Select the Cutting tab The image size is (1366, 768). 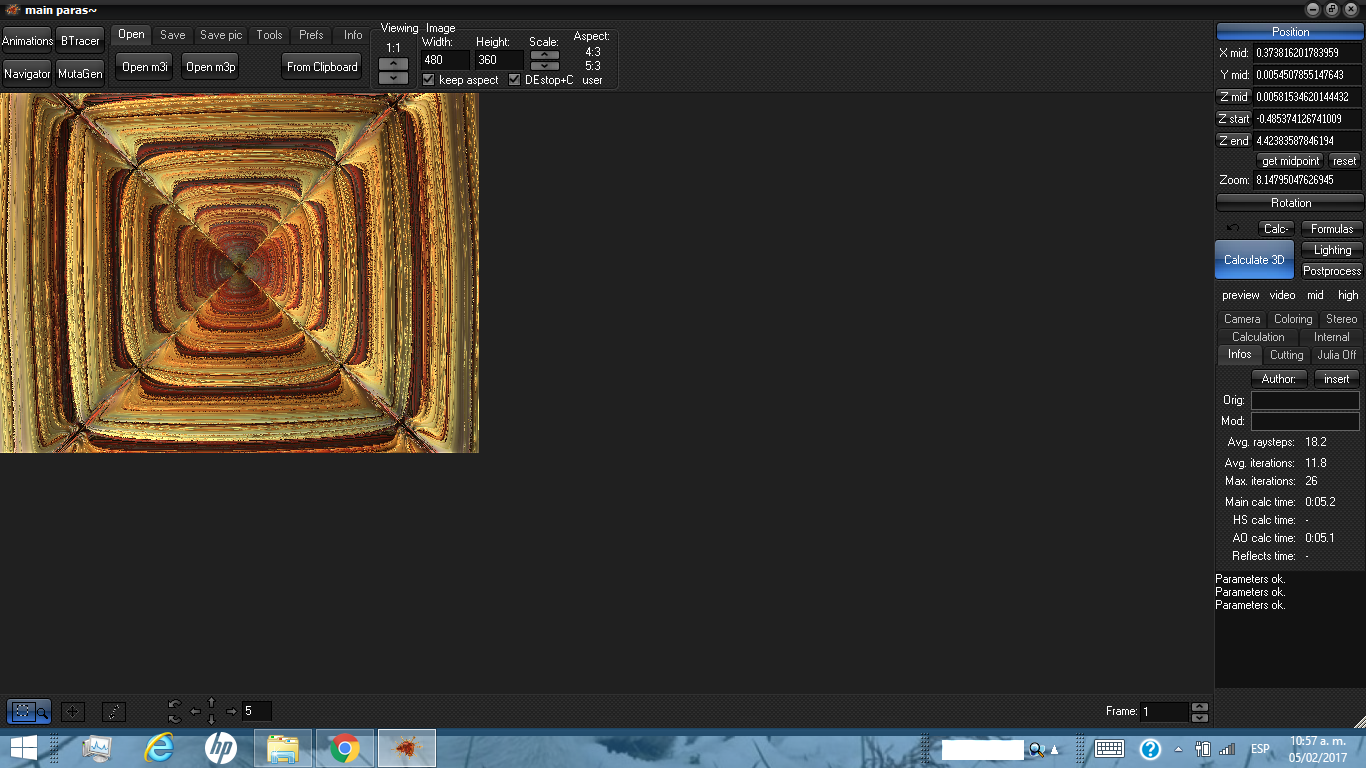[x=1286, y=355]
